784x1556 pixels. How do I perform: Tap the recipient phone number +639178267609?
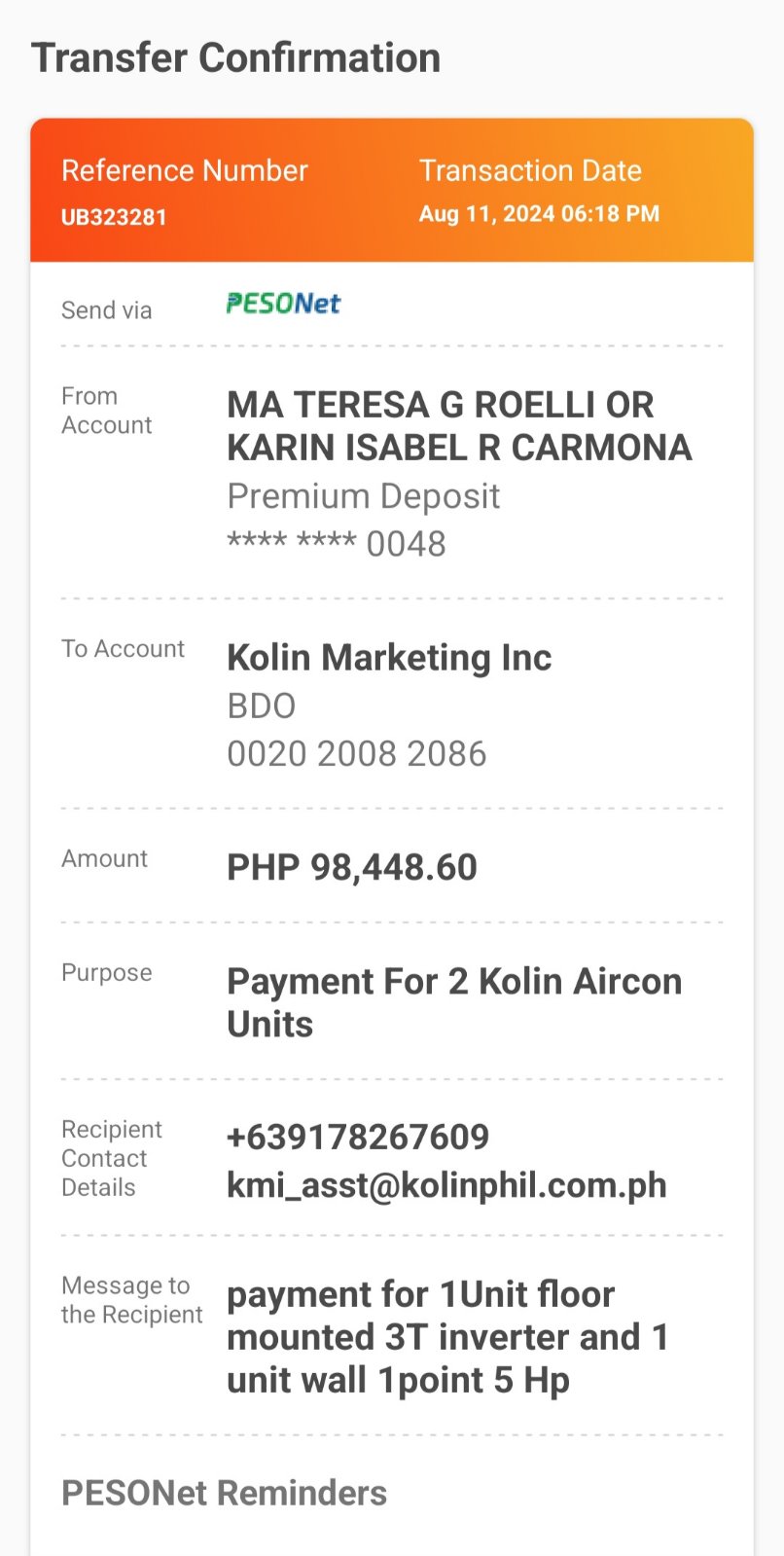358,1138
